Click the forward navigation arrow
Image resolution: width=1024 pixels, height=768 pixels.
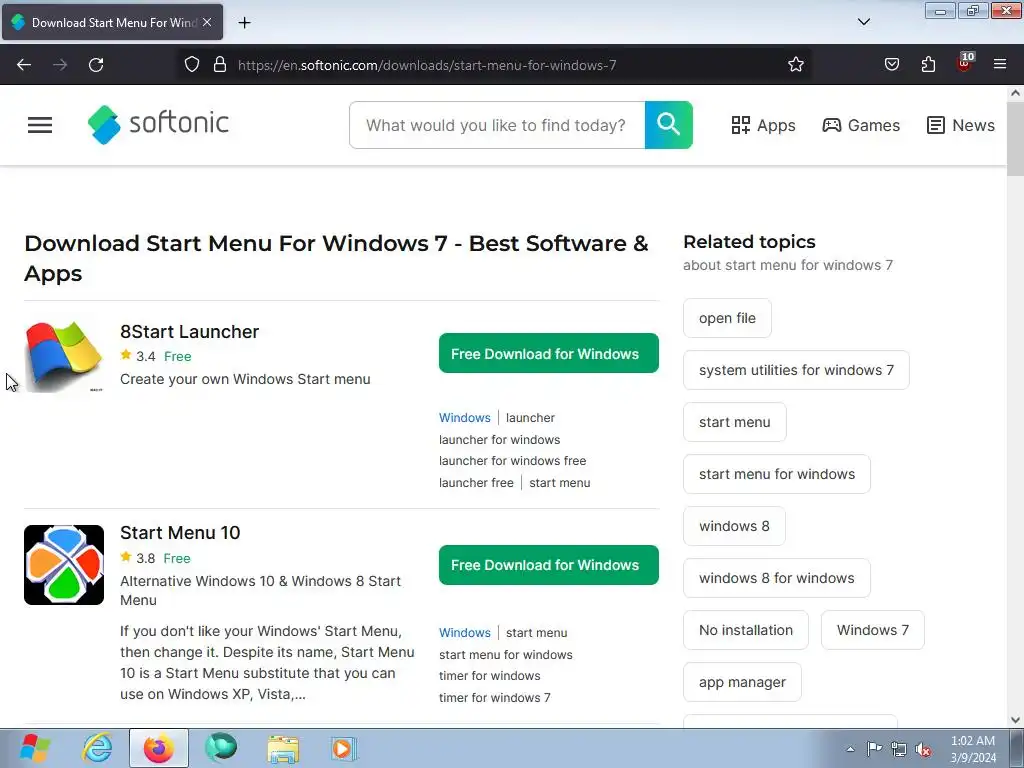[x=60, y=65]
